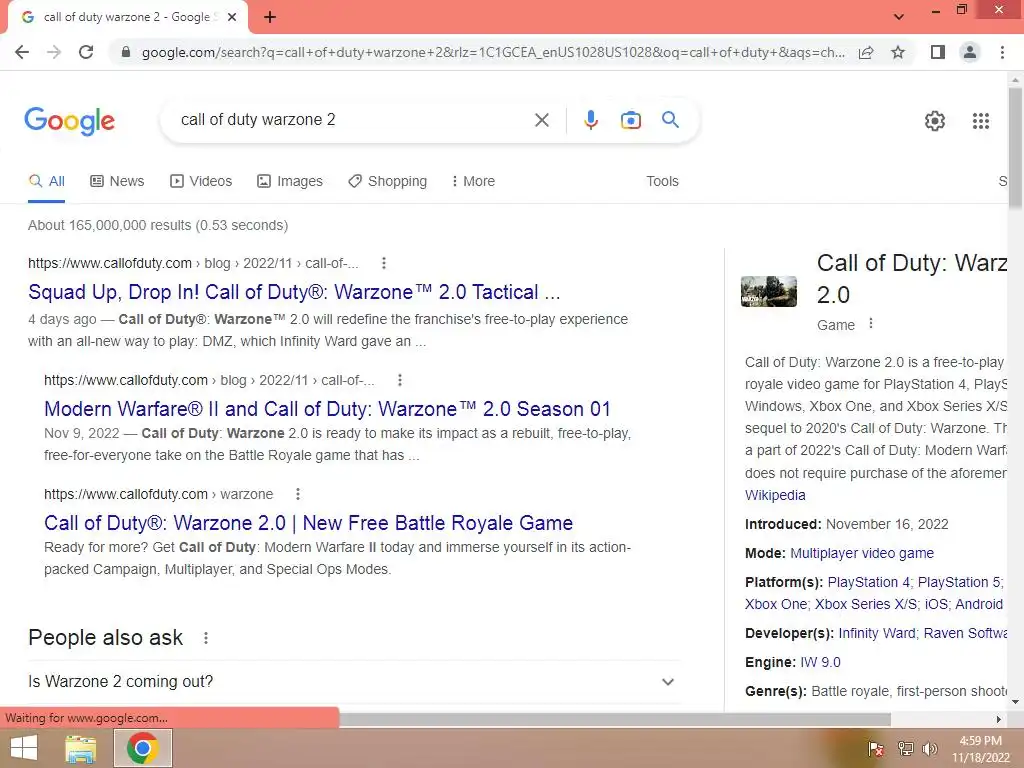Open People also ask options dots

(206, 638)
